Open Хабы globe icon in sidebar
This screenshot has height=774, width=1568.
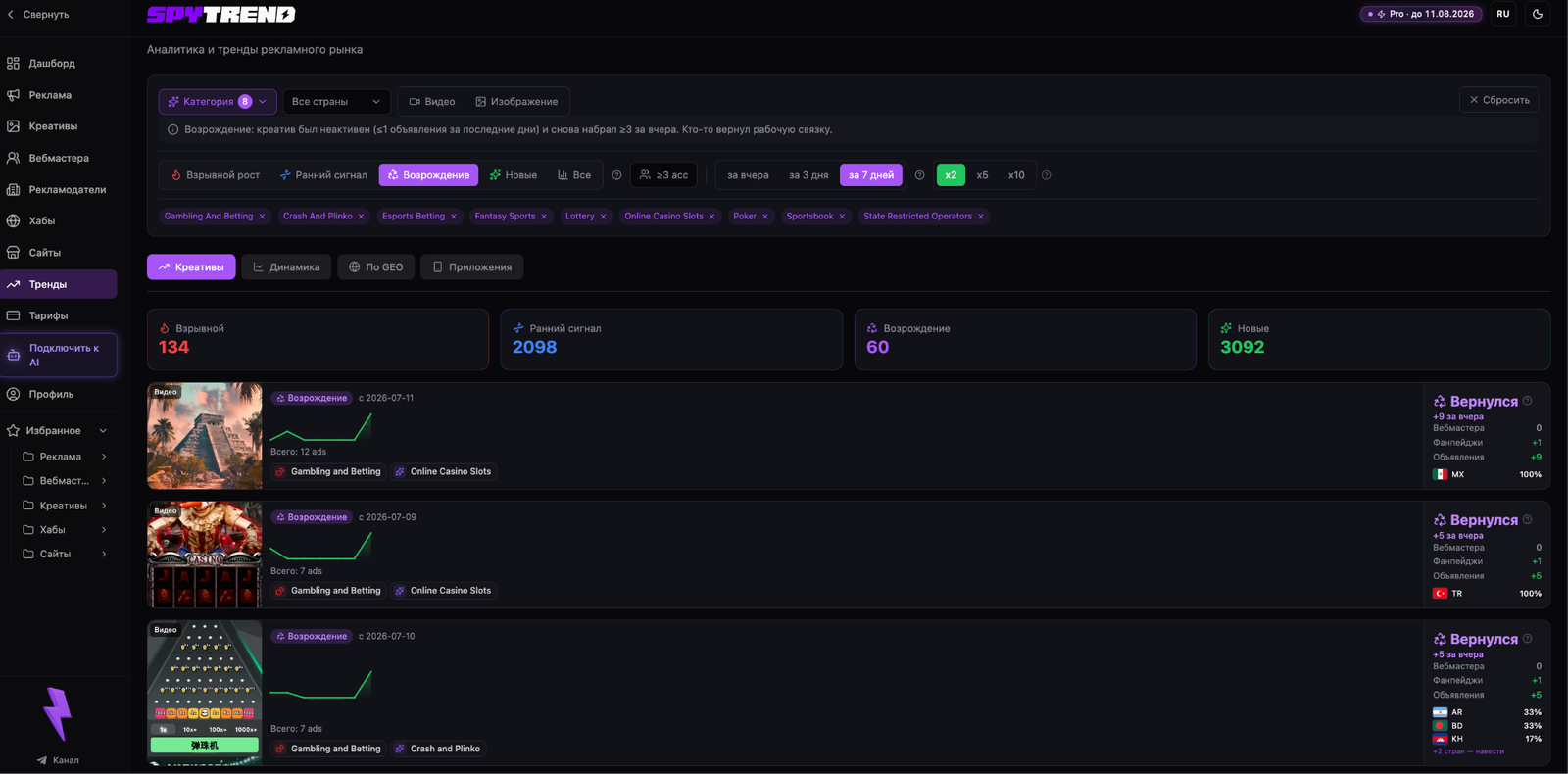tap(14, 221)
